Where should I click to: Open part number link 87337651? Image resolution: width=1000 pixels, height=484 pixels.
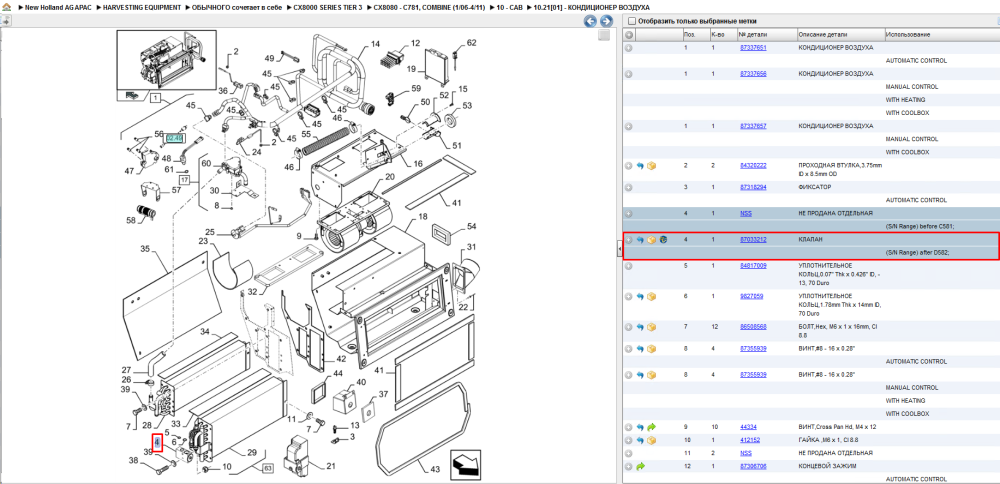pyautogui.click(x=753, y=48)
